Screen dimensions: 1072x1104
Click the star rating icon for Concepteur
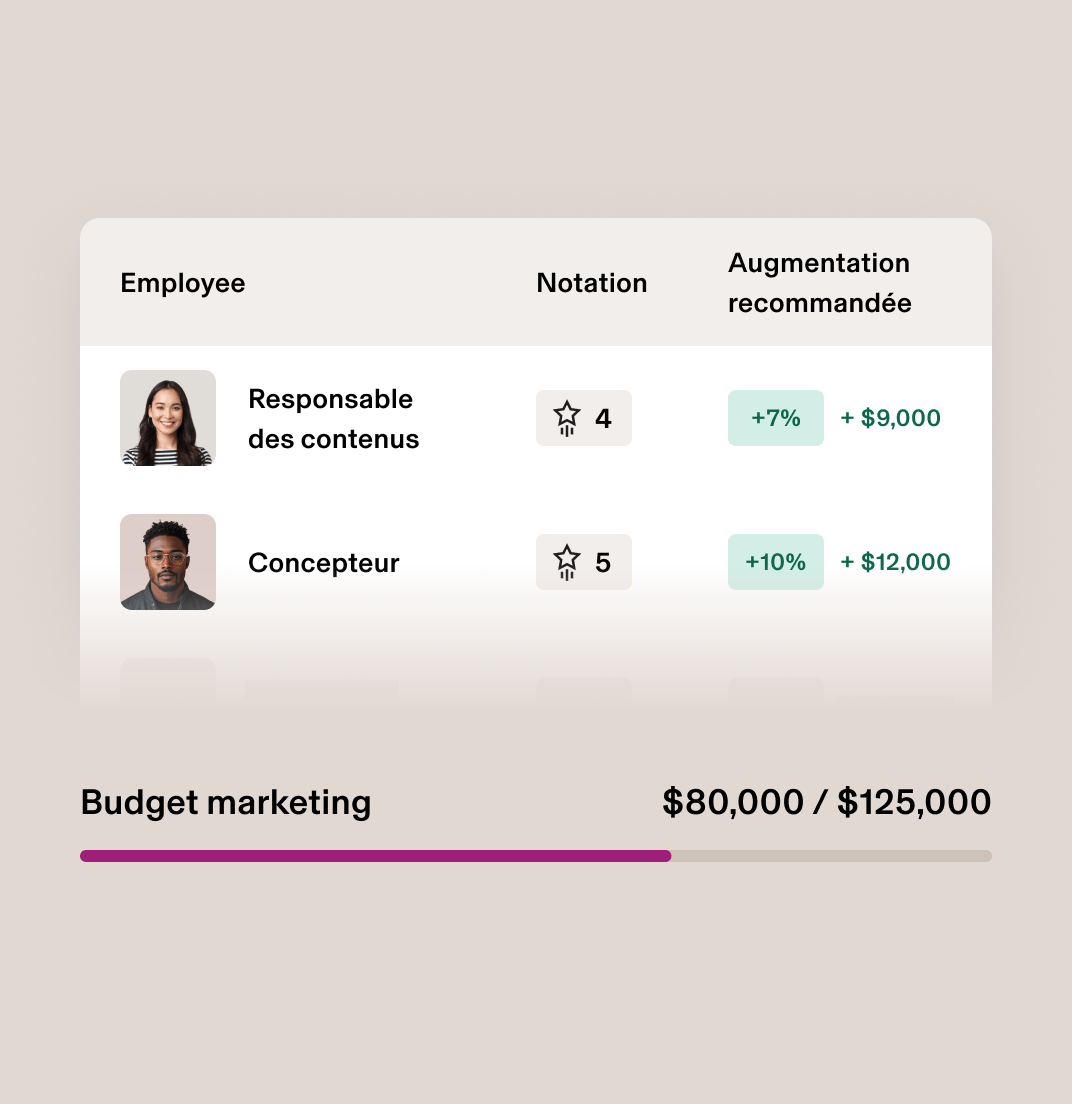tap(568, 562)
